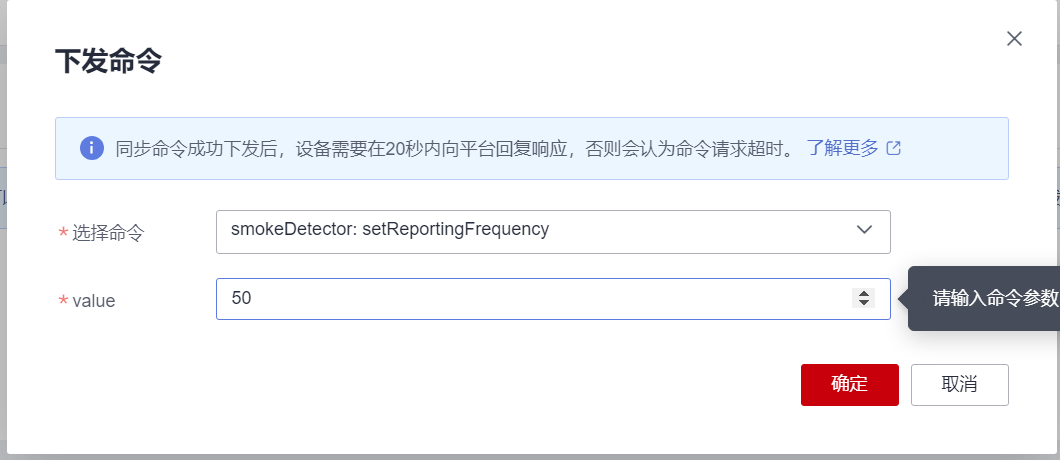Expand the command list via the chevron arrow
Image resolution: width=1060 pixels, height=460 pixels.
click(x=865, y=230)
